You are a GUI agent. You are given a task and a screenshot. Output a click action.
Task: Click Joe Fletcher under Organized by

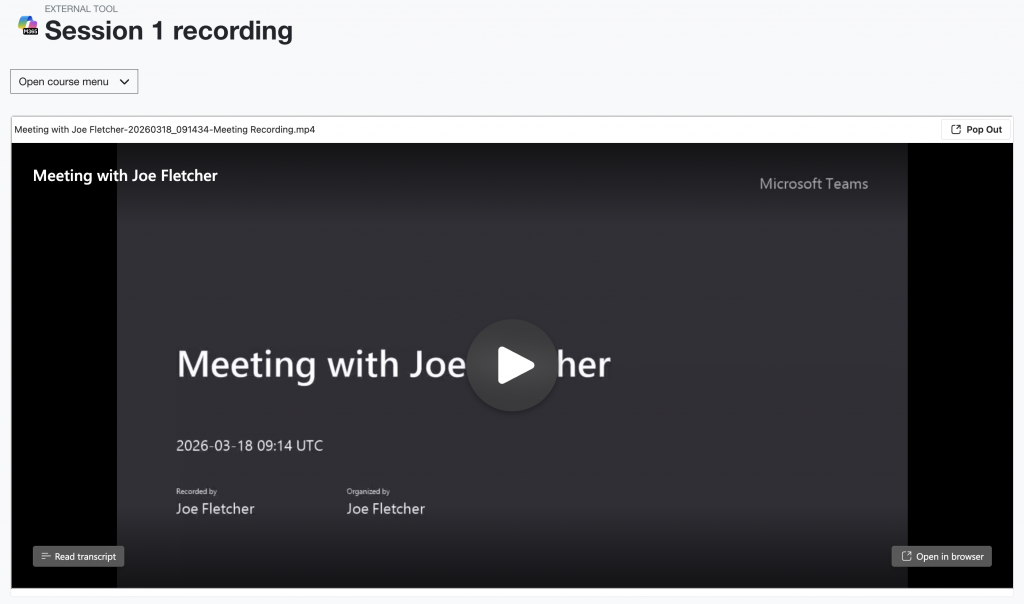click(x=385, y=509)
